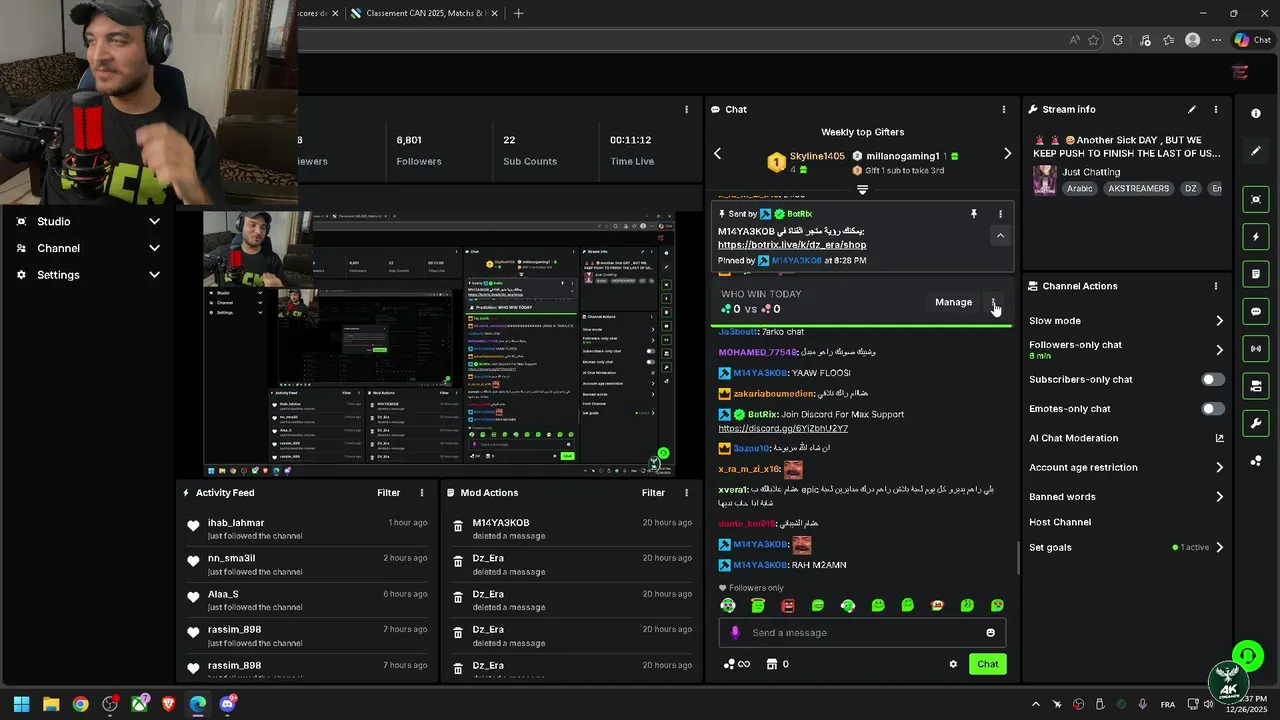Open the discord.gg invite link
This screenshot has width=1280, height=720.
(x=783, y=428)
